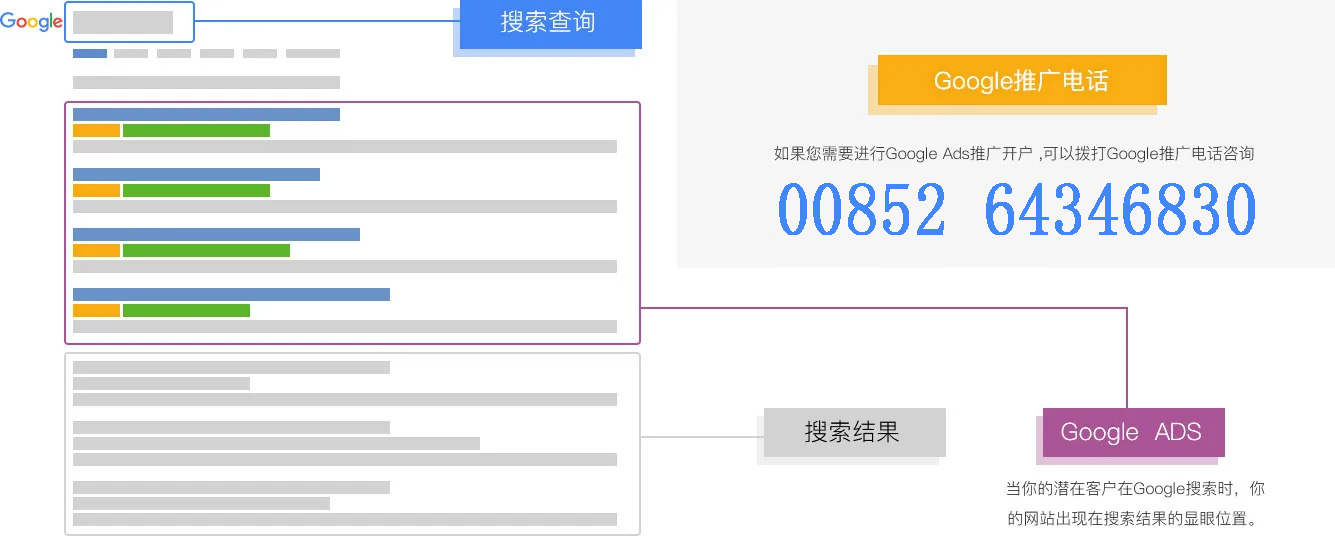Click the last grey tab under search box
Screen dimensions: 1335x536
312,53
